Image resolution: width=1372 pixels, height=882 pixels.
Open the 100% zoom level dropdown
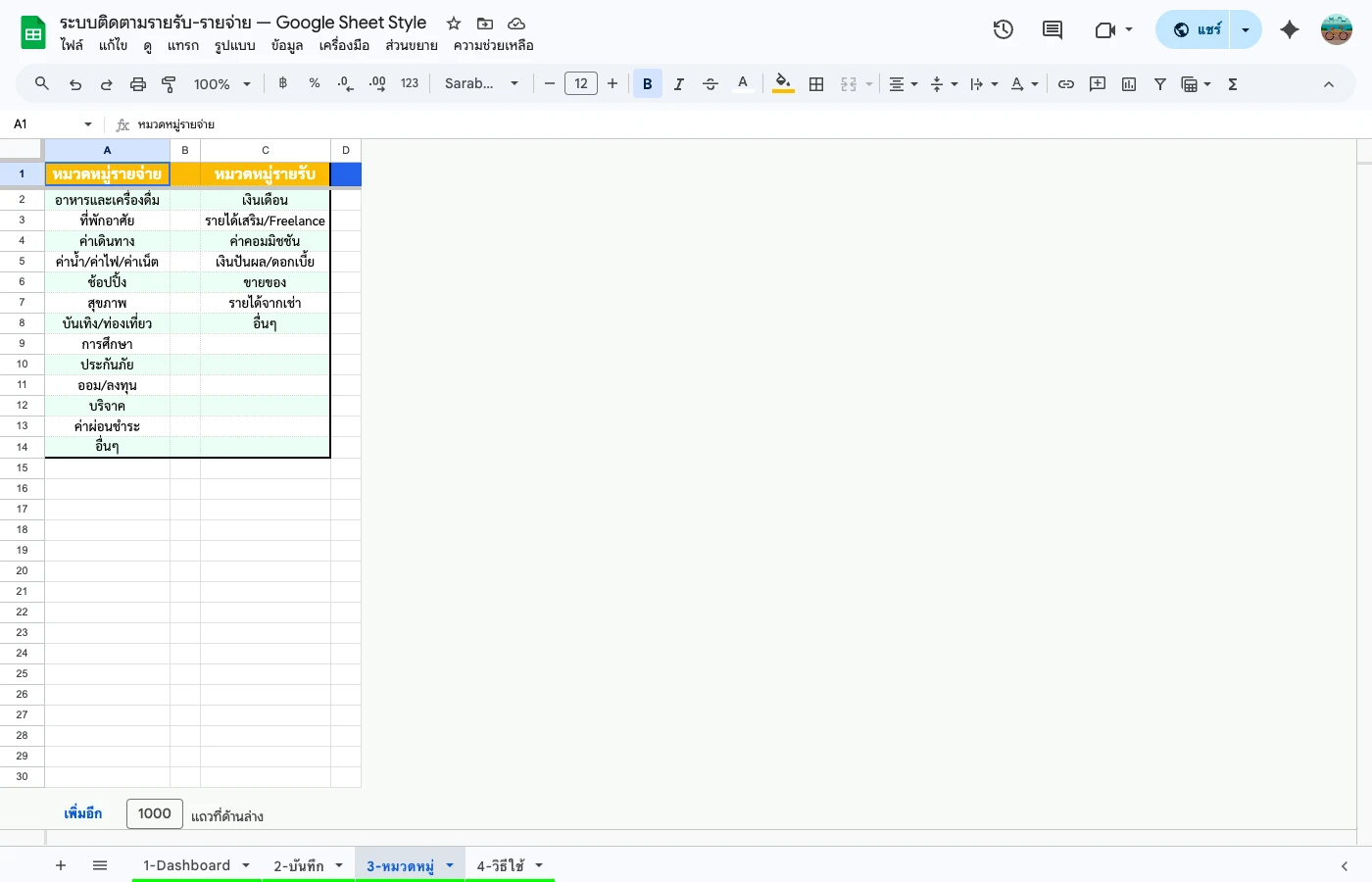[220, 83]
